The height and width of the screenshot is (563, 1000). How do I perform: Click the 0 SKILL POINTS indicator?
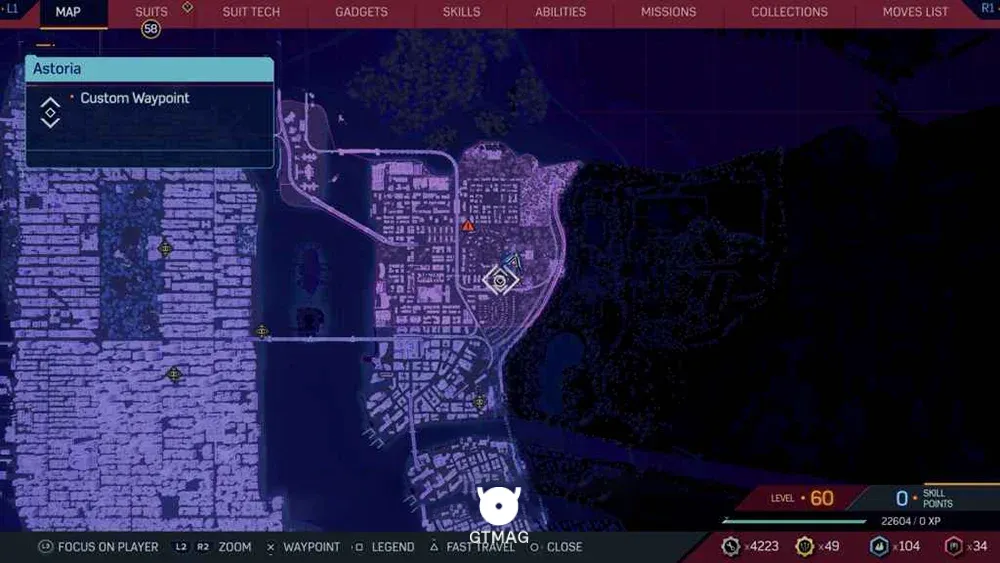(x=923, y=498)
